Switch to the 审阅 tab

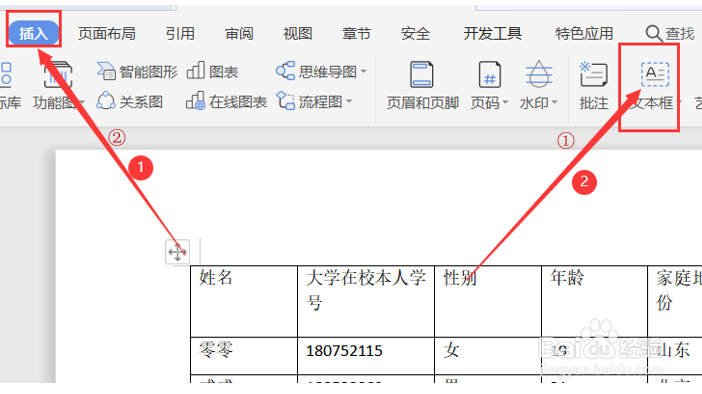239,34
